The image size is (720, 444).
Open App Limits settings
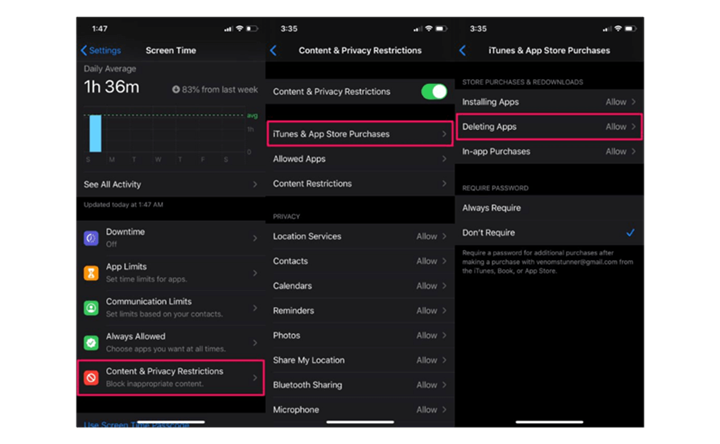click(x=171, y=273)
